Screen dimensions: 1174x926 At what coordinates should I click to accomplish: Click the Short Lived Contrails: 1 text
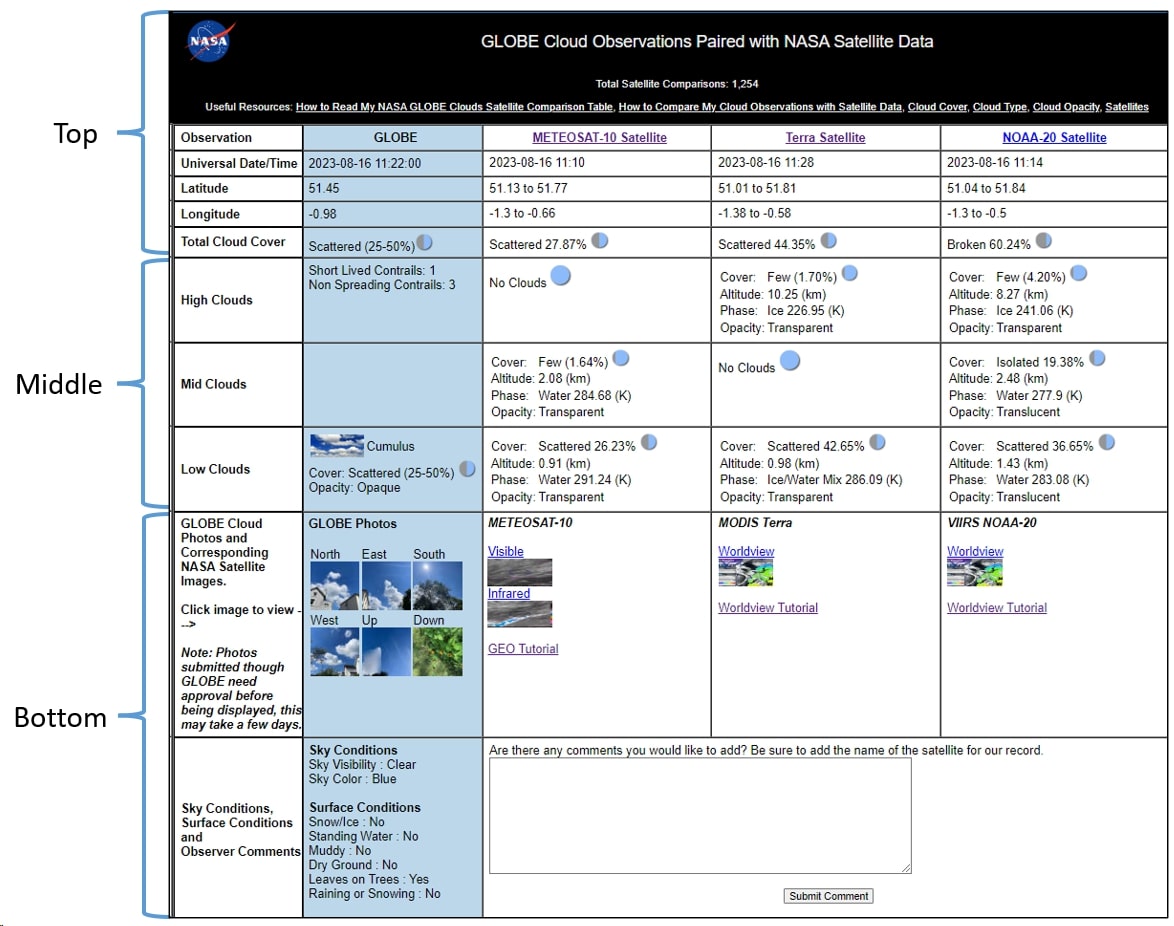(371, 270)
